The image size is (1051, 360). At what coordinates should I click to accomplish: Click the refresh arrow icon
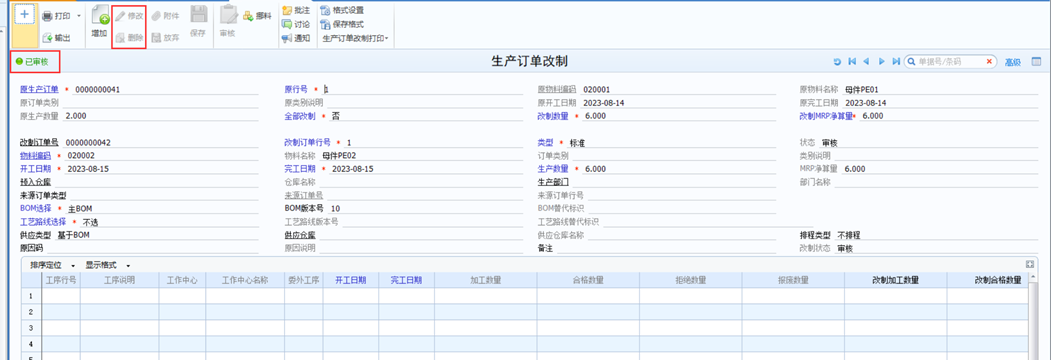(837, 62)
